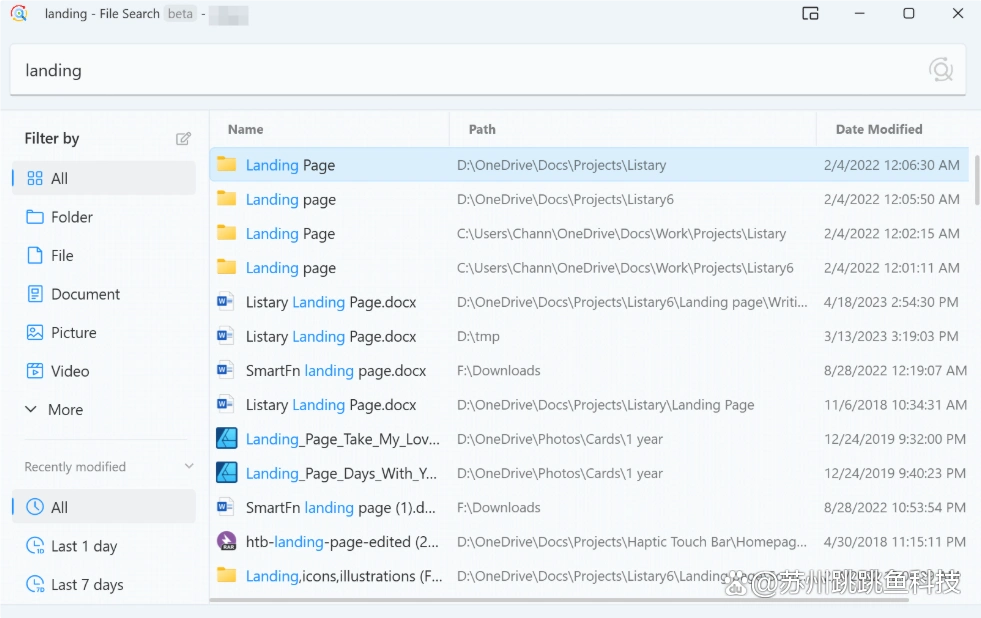This screenshot has width=981, height=618.
Task: Click folder icon of Landing Page in D:\...\Listary
Action: coord(226,165)
